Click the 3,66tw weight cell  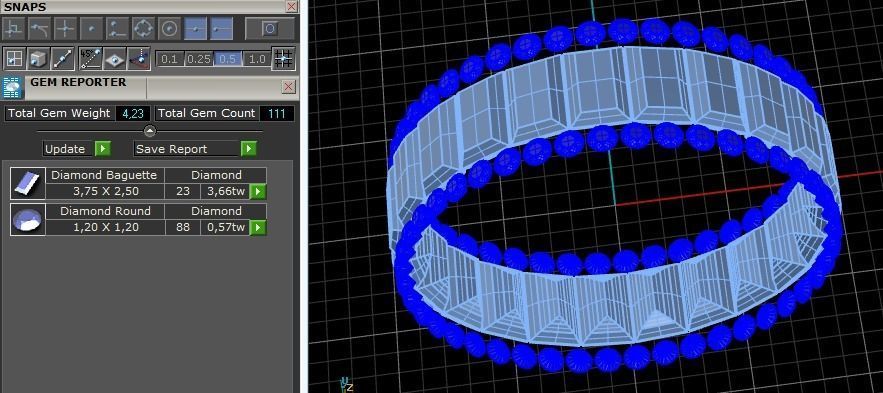click(225, 191)
